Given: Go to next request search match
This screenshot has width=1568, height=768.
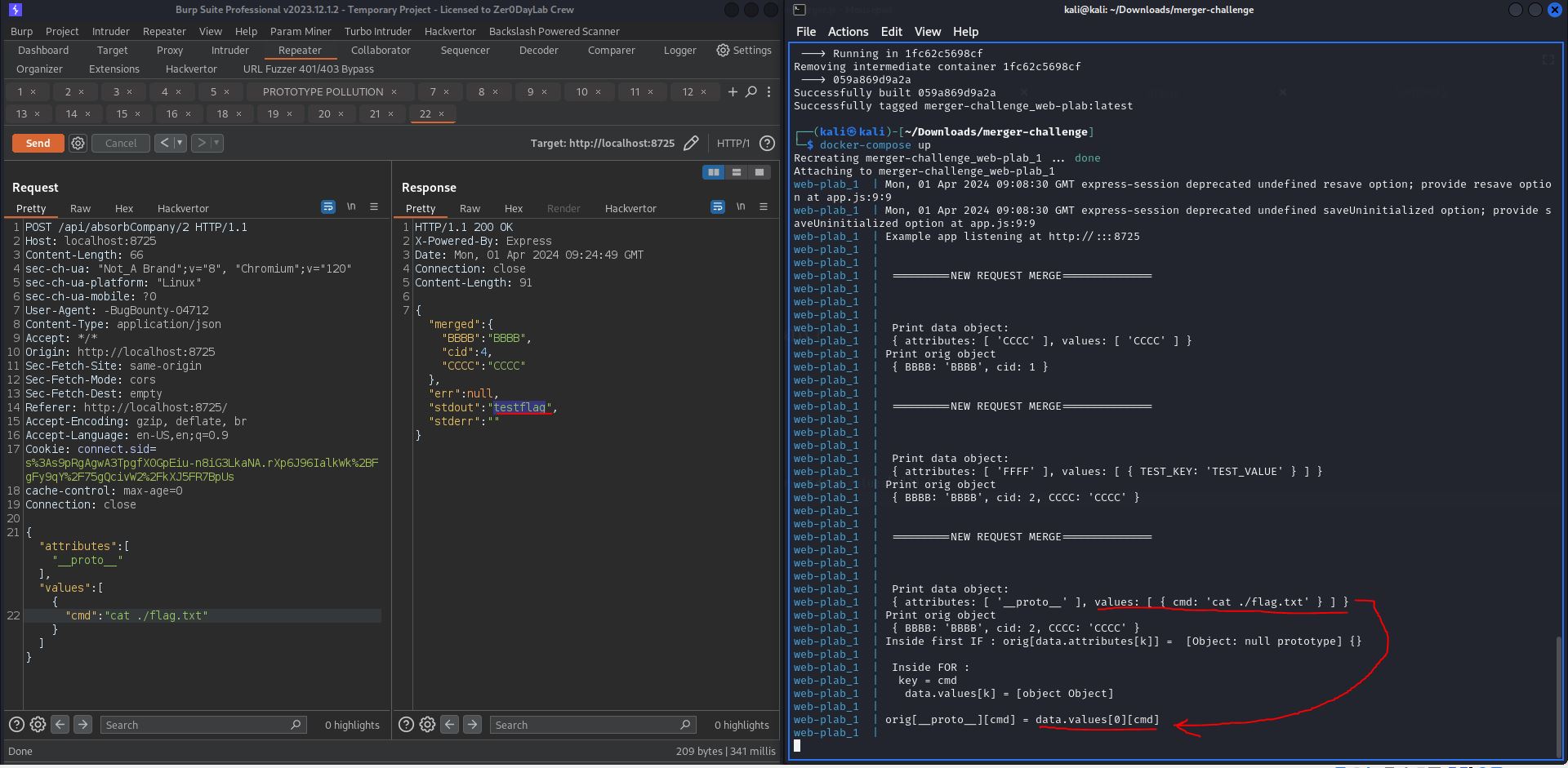Looking at the screenshot, I should pos(82,725).
